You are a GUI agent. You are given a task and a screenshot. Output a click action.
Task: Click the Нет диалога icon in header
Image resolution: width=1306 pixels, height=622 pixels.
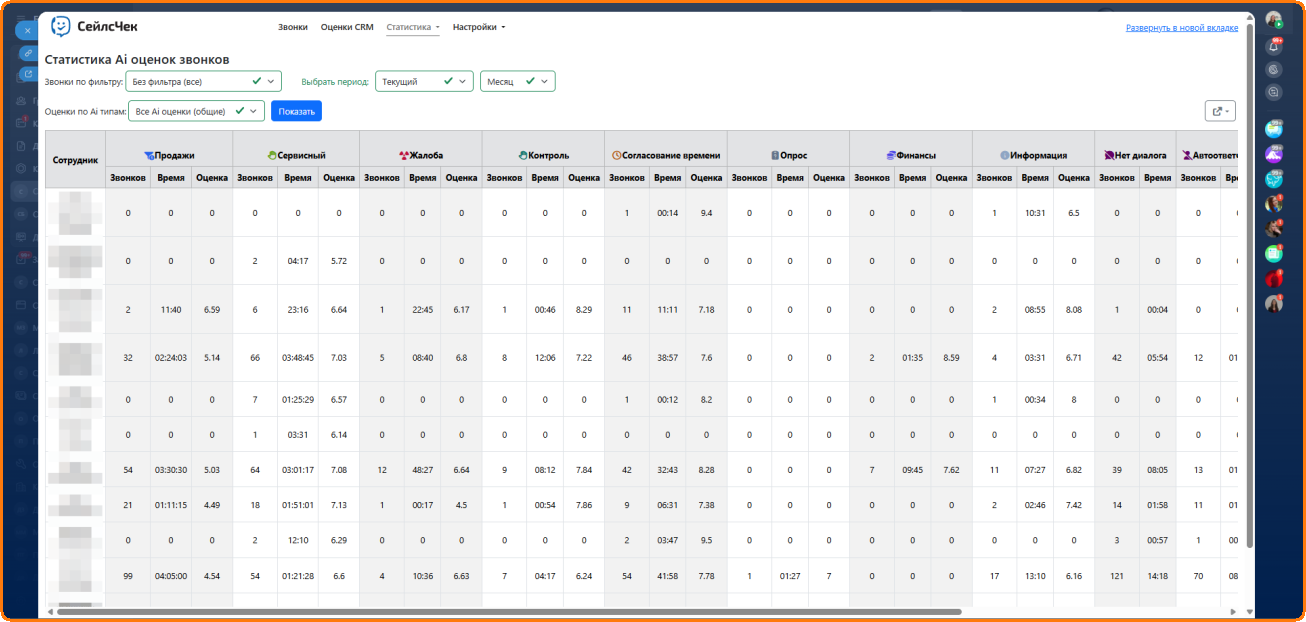pos(1109,156)
